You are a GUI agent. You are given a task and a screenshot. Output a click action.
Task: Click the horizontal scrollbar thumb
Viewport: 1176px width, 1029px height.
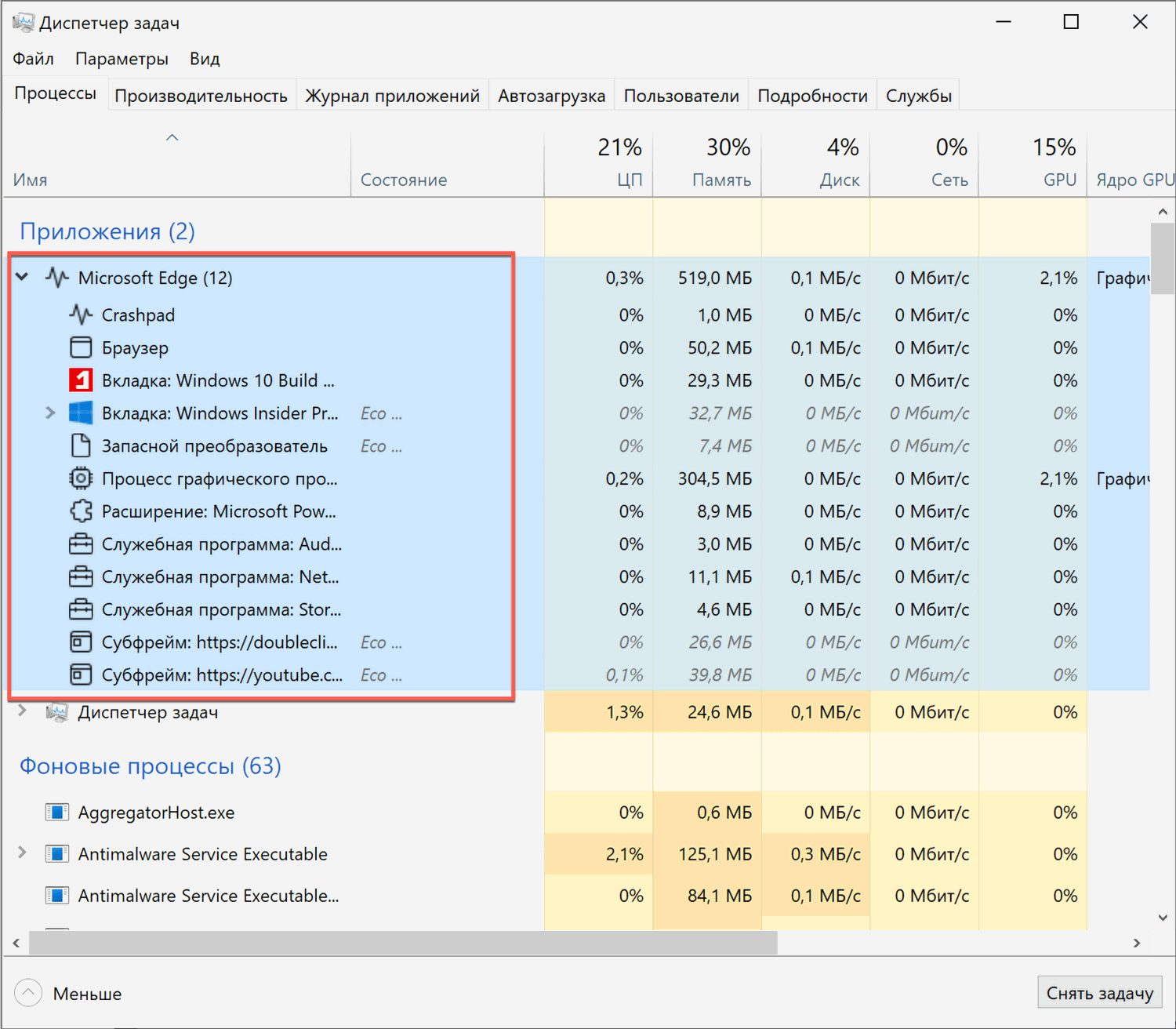[x=403, y=943]
